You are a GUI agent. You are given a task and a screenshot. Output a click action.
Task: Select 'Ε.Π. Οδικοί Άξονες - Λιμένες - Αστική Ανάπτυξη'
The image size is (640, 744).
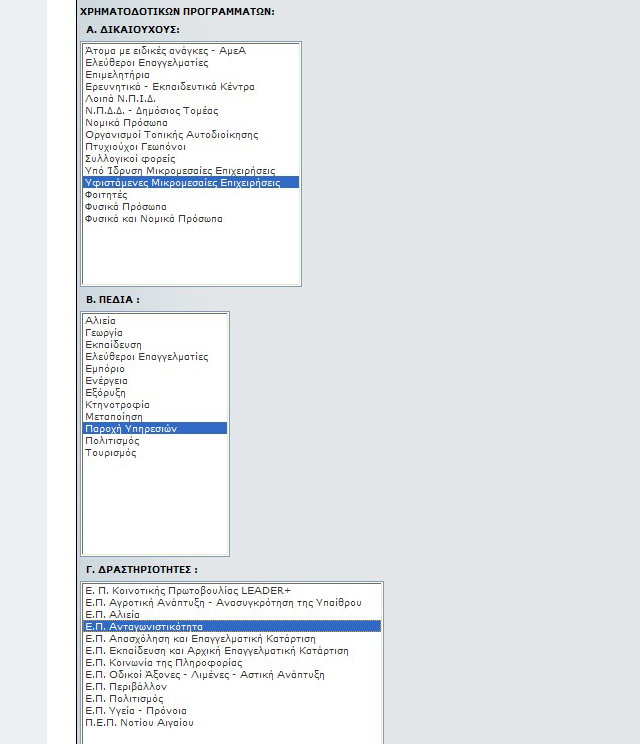(x=232, y=675)
